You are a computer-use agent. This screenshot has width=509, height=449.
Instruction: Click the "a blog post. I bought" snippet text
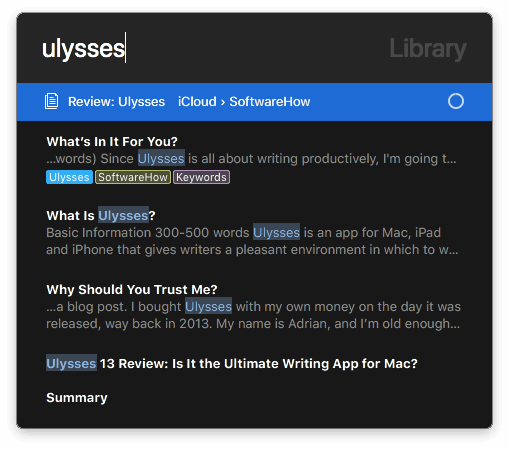point(114,307)
